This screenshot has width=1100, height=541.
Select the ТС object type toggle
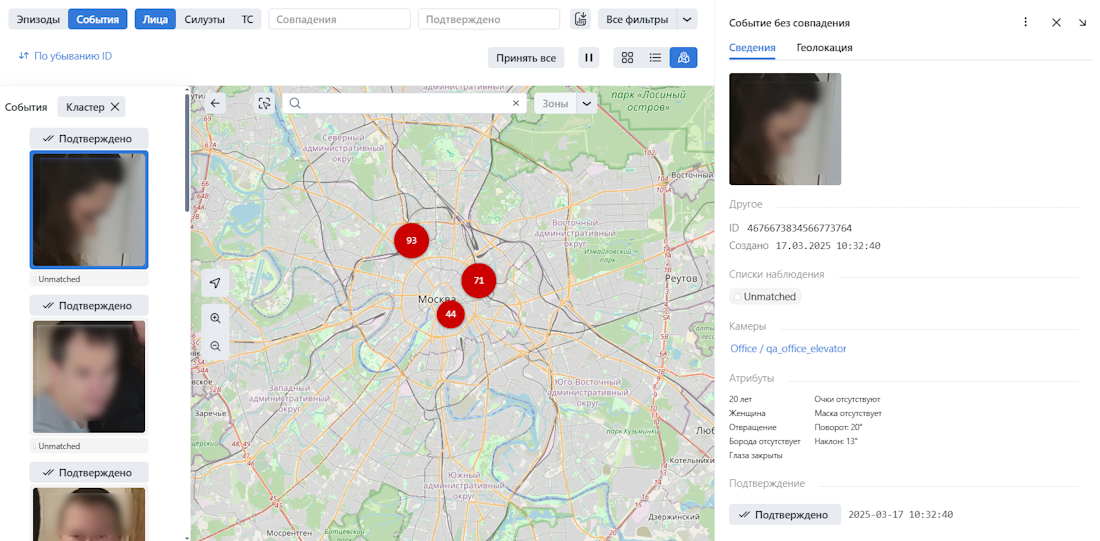[x=247, y=19]
